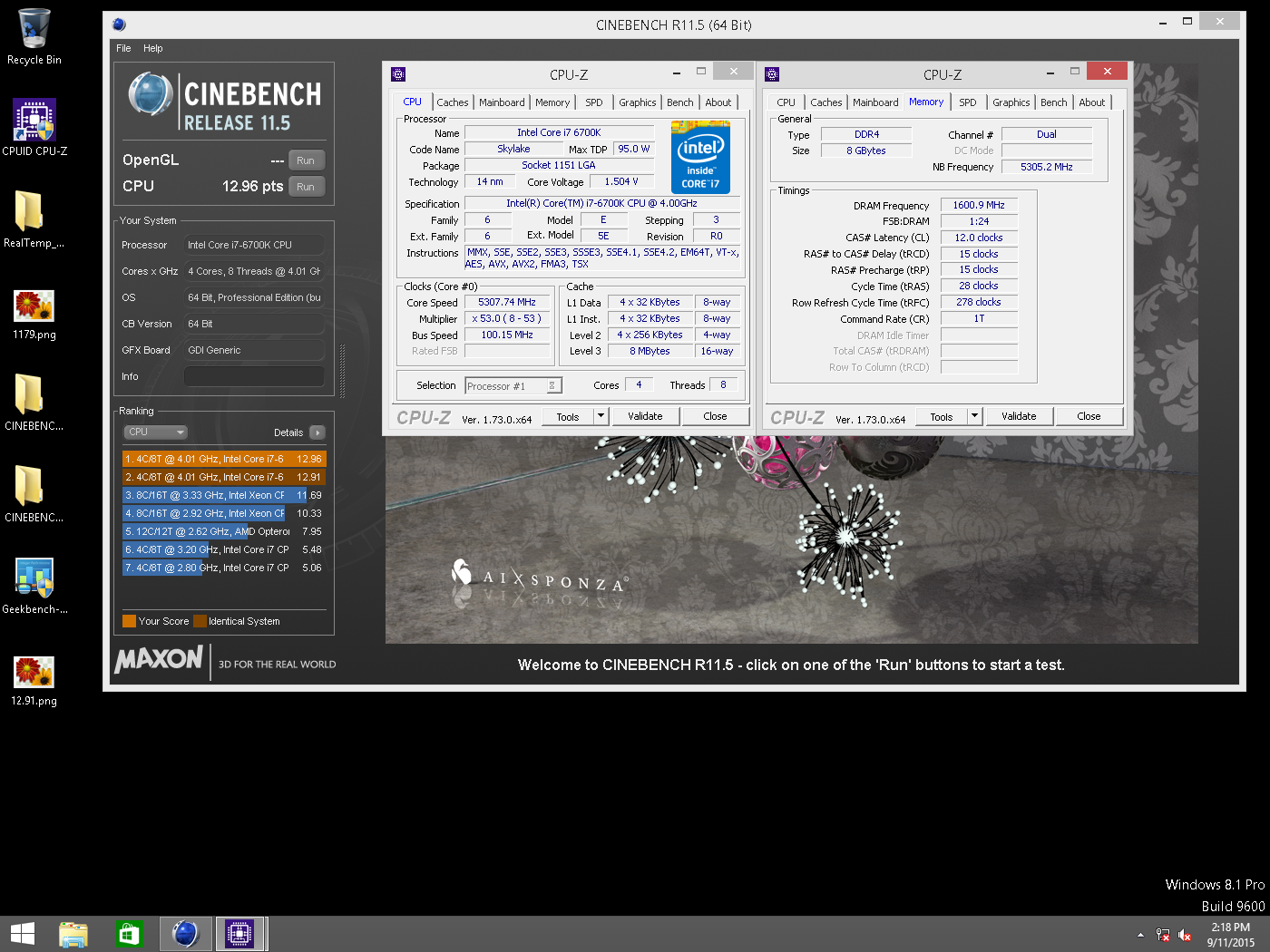Click the left CPU-Z window title icon
Screen dimensions: 1270x952
[x=398, y=74]
